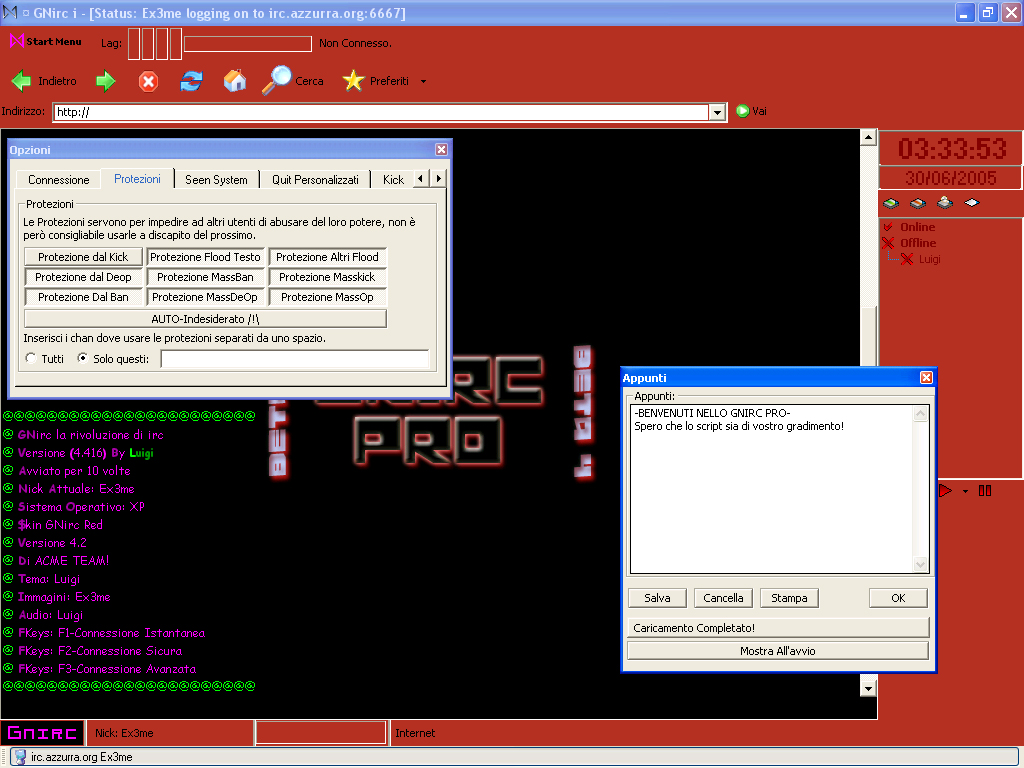This screenshot has width=1024, height=768.
Task: Click the green Indietro back arrow
Action: [x=22, y=81]
